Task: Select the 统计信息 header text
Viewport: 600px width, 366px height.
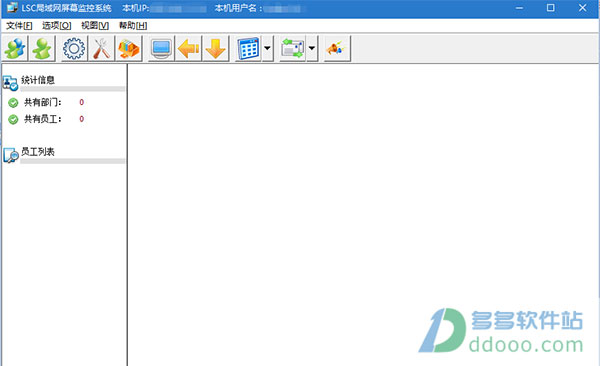Action: (38, 80)
